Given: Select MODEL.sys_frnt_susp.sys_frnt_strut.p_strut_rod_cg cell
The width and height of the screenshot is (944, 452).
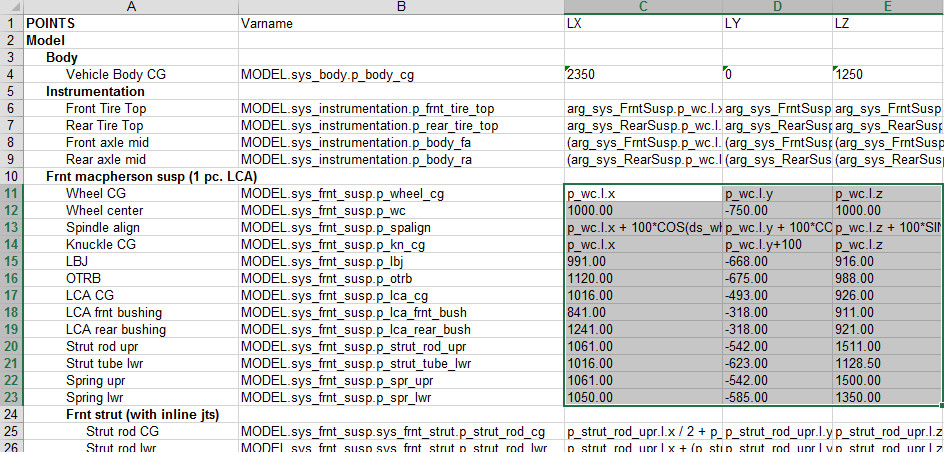Looking at the screenshot, I should [402, 432].
